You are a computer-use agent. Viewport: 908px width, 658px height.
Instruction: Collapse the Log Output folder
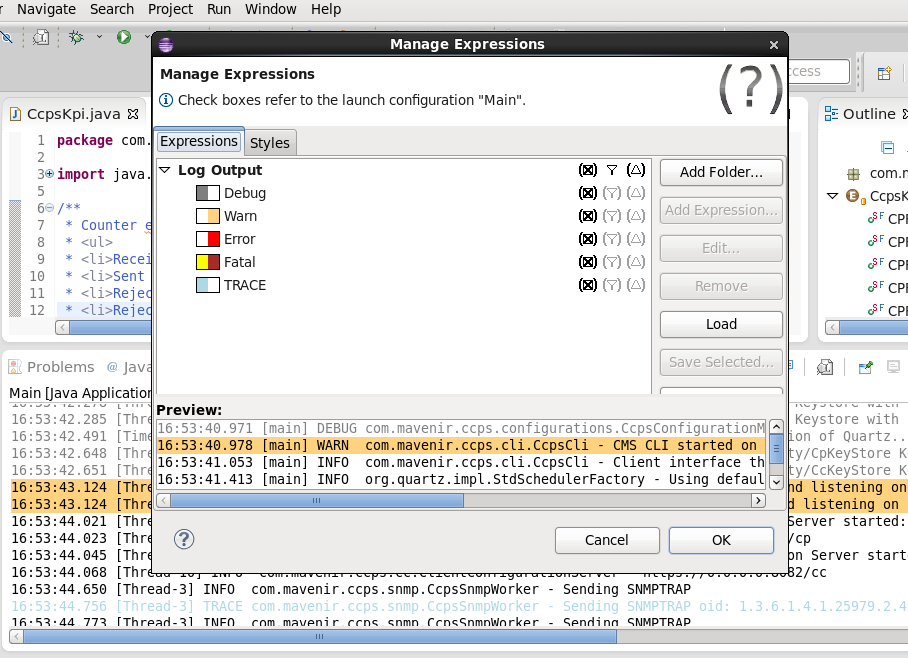165,170
